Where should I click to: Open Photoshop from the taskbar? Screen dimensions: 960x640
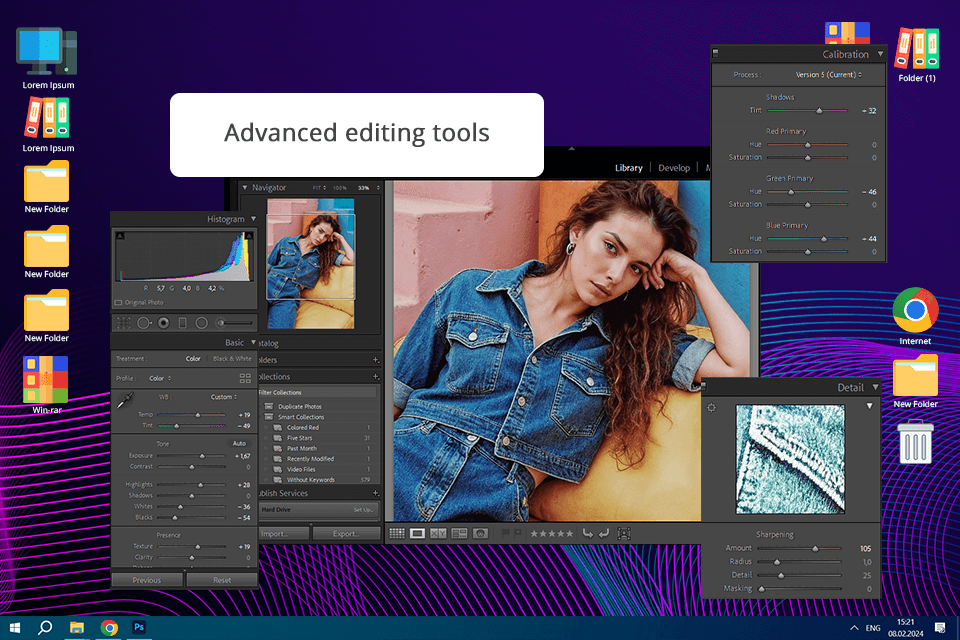pos(139,627)
